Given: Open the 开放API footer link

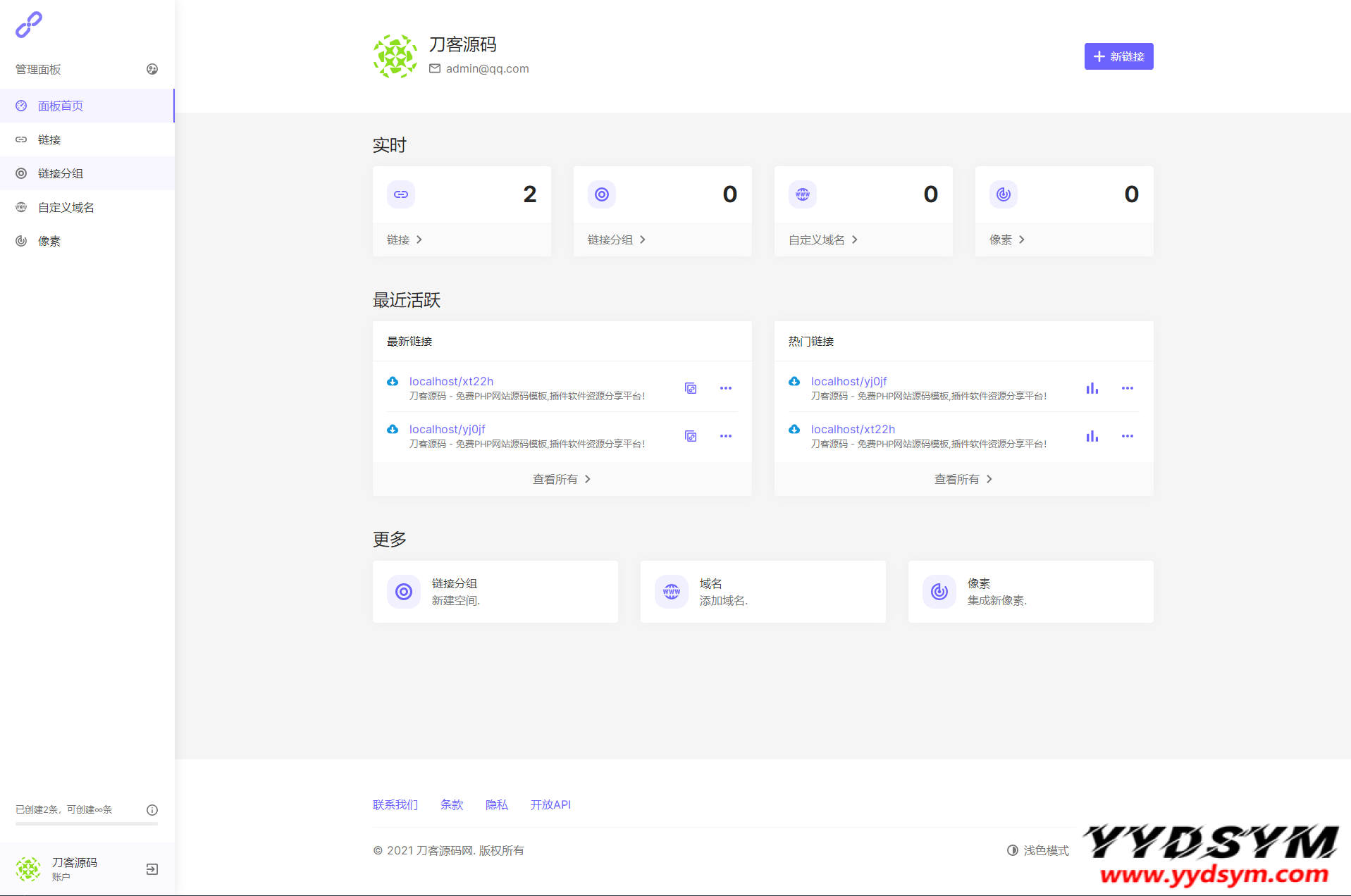Looking at the screenshot, I should [550, 804].
